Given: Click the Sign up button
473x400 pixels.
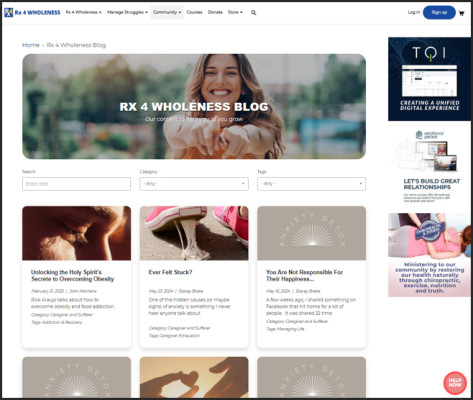Looking at the screenshot, I should tap(439, 12).
